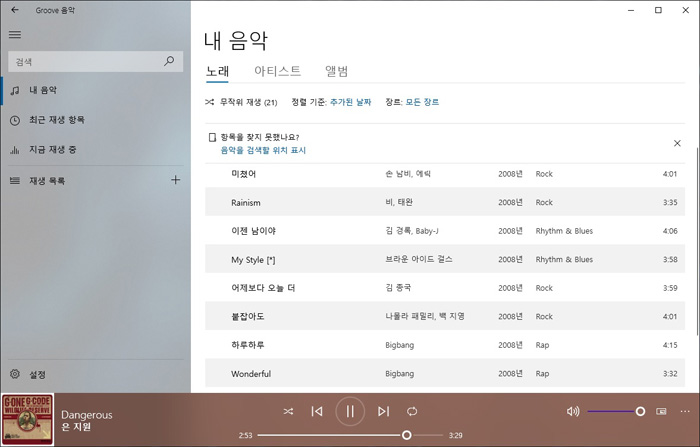Click Bigbang artist in 하루하루 row
The image size is (700, 447).
400,345
